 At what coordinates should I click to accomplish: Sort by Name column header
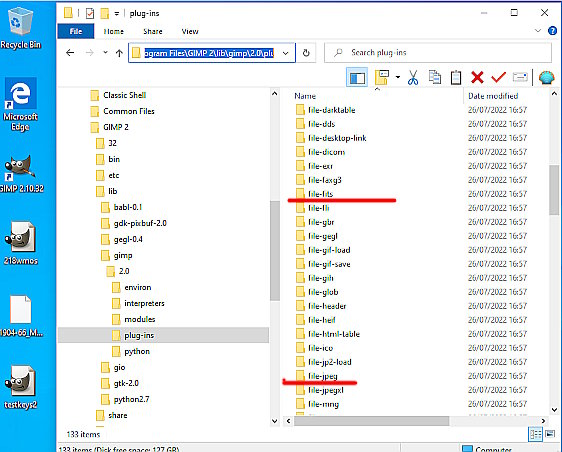point(305,96)
